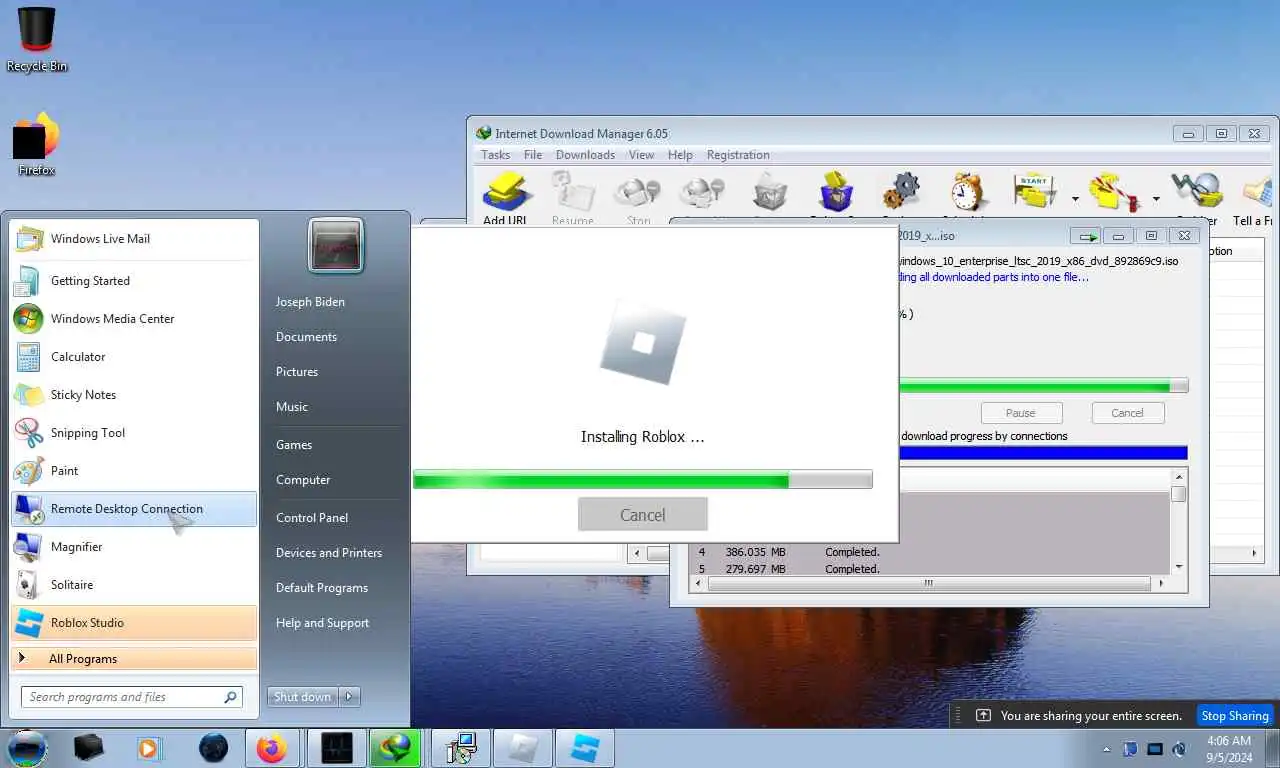Image resolution: width=1280 pixels, height=768 pixels.
Task: Click the Start Queue icon in IDM
Action: click(x=1035, y=192)
